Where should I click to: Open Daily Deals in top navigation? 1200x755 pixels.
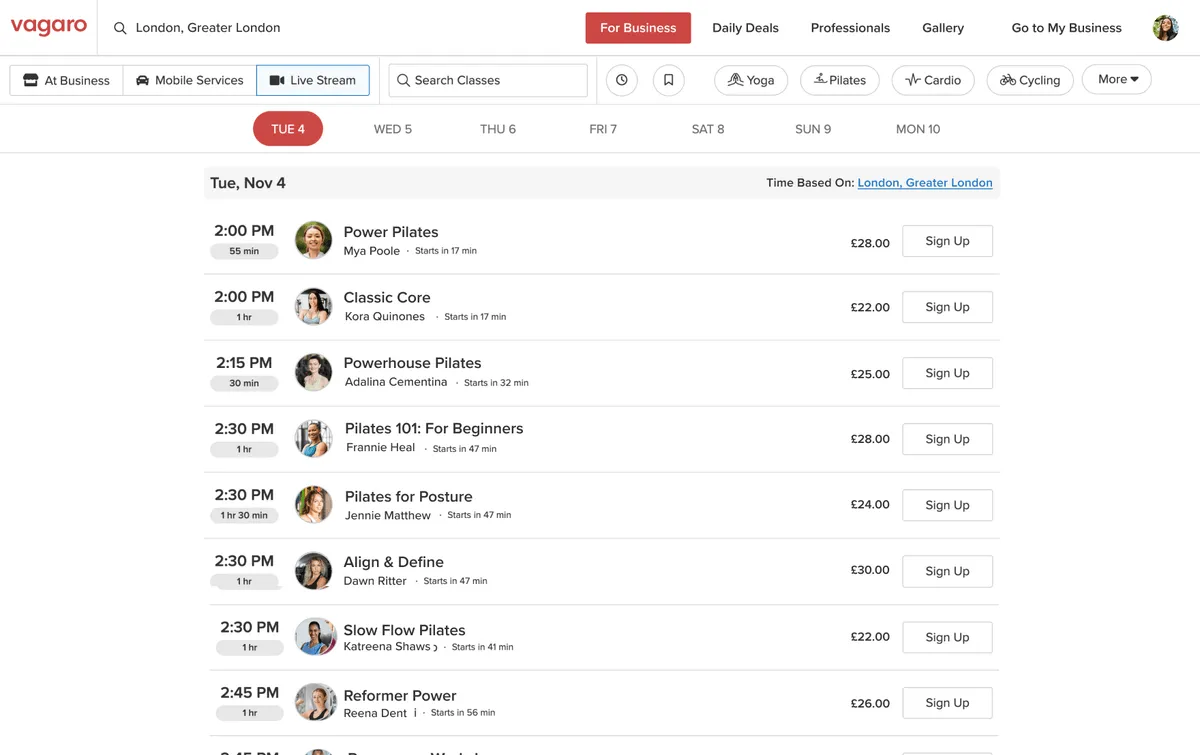(745, 28)
